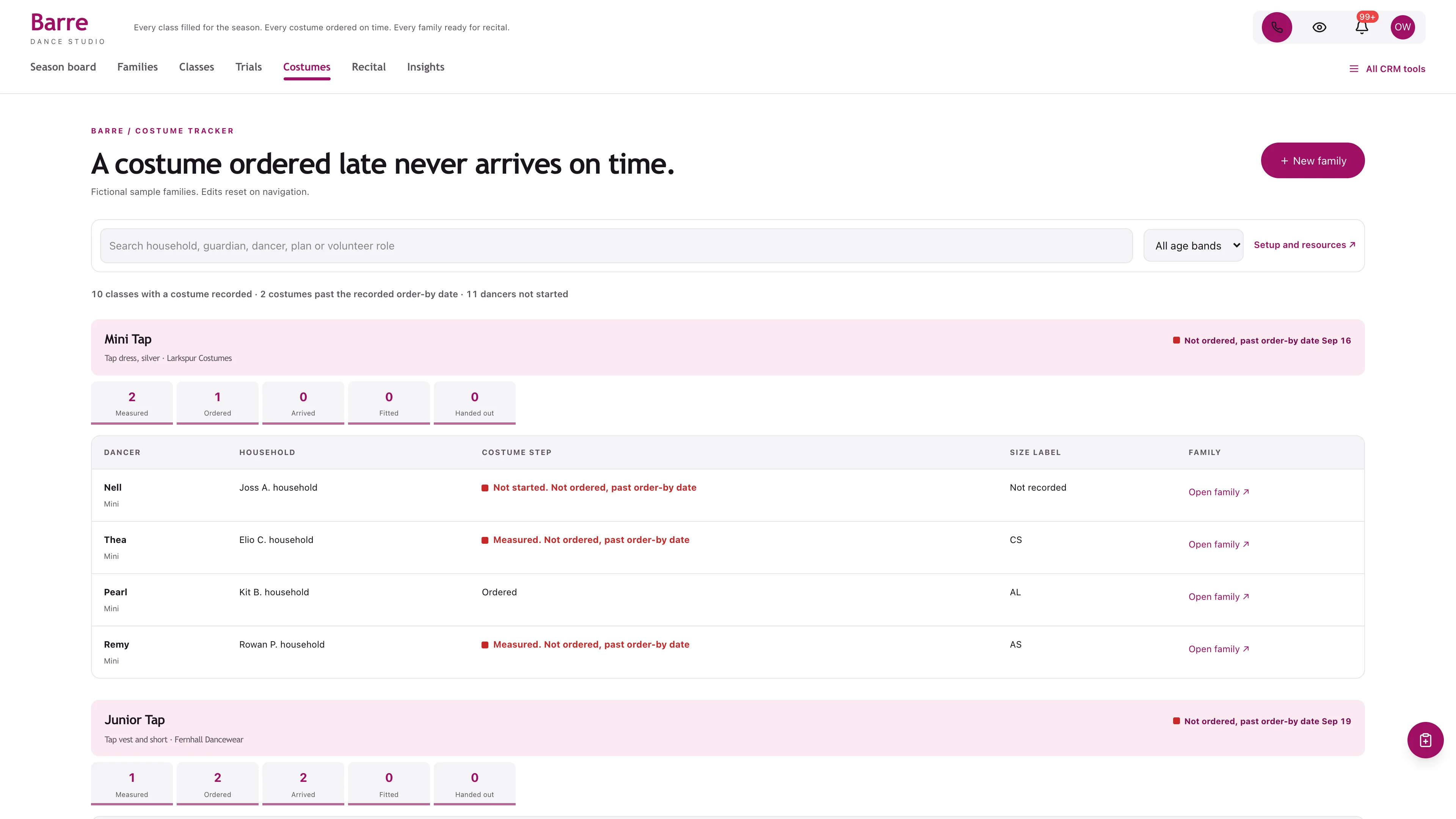The height and width of the screenshot is (819, 1456).
Task: Open family for Pearl's row
Action: [1219, 597]
